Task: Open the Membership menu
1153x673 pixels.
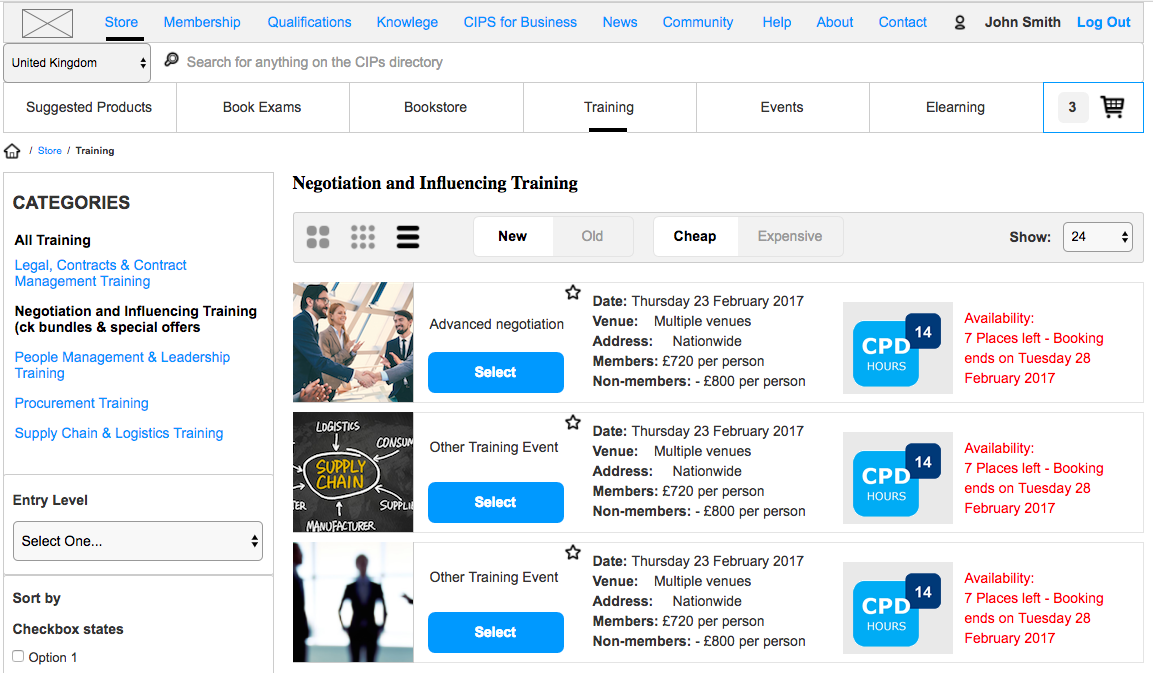Action: point(201,22)
